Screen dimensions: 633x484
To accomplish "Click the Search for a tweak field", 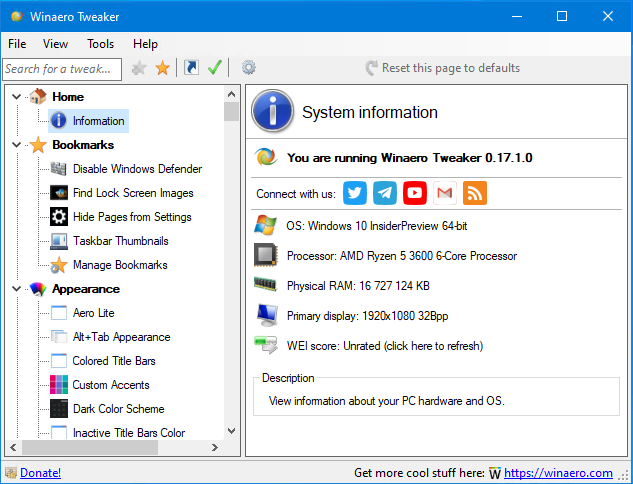I will point(62,69).
